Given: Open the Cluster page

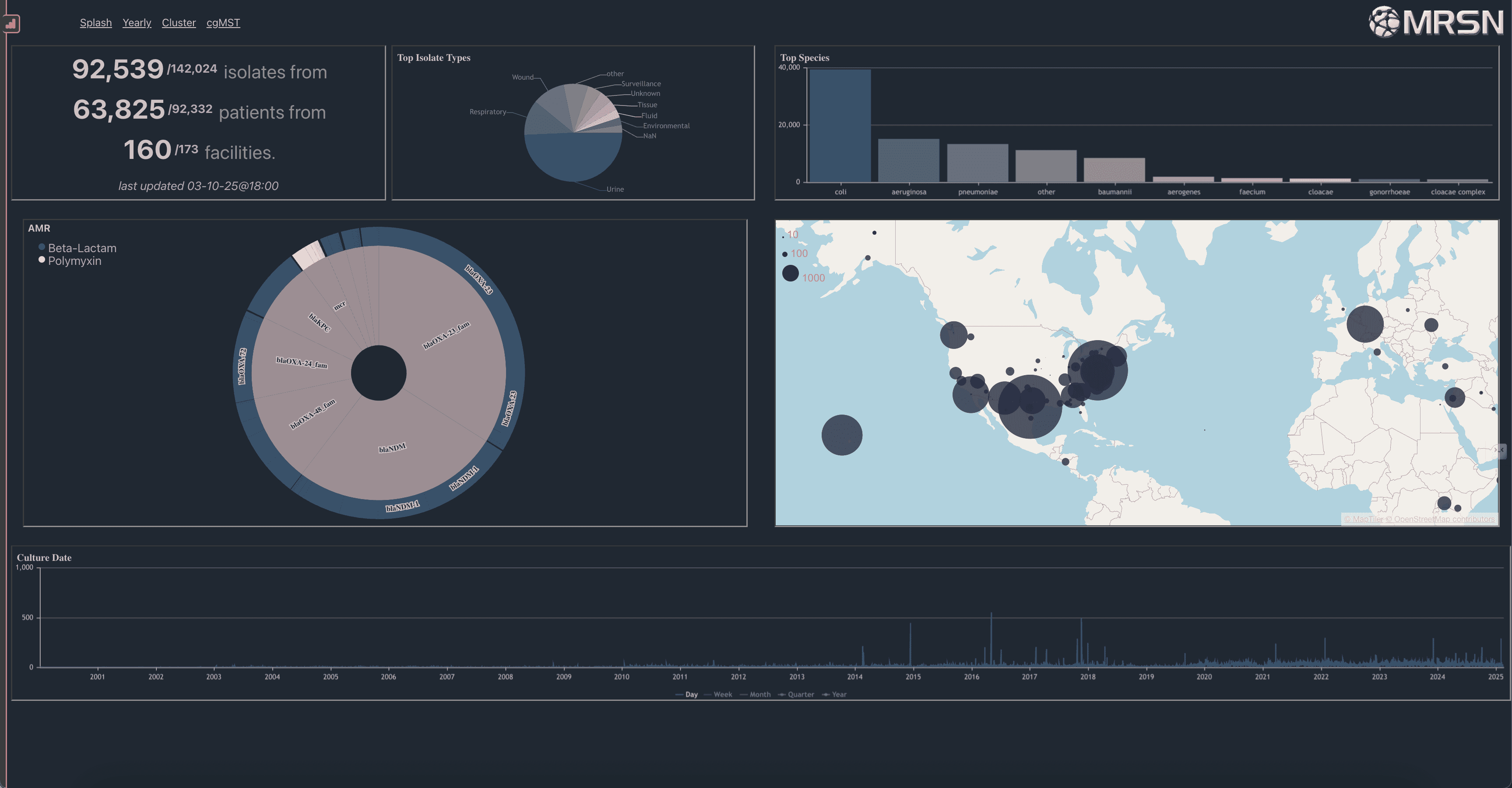Looking at the screenshot, I should pos(179,23).
